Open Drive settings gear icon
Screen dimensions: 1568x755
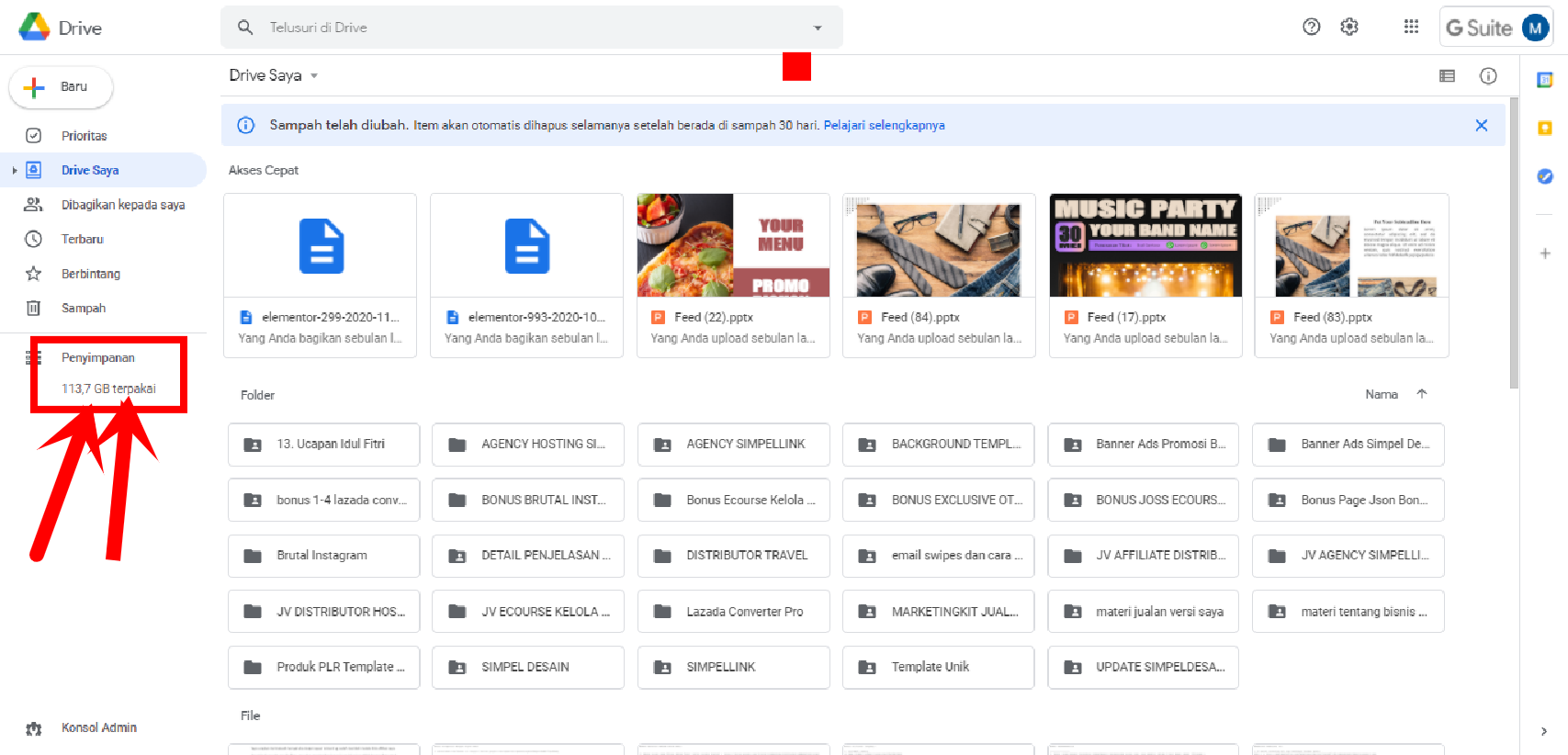[1349, 27]
